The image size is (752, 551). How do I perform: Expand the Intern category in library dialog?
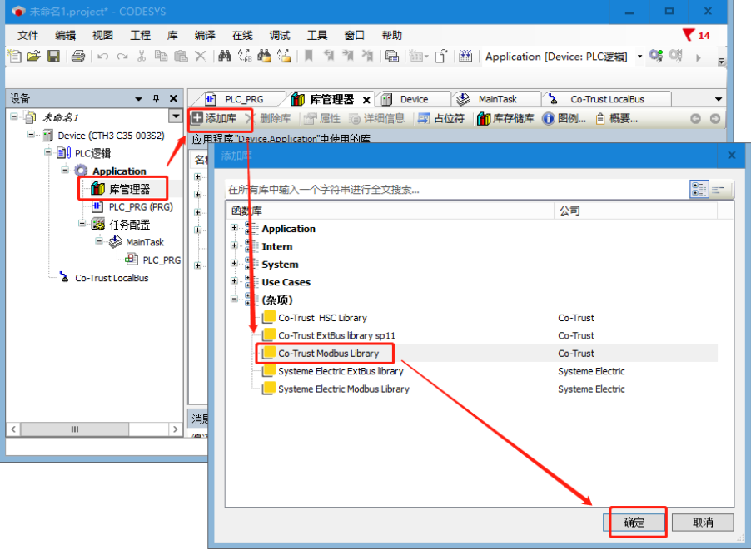[234, 246]
